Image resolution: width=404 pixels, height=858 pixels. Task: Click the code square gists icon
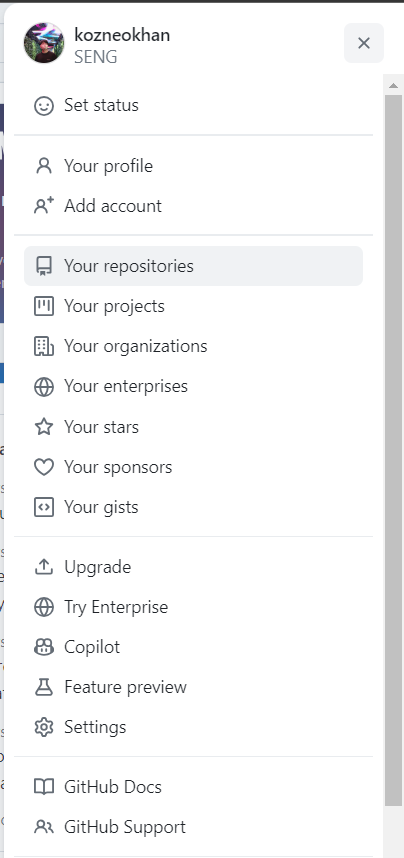click(x=44, y=507)
